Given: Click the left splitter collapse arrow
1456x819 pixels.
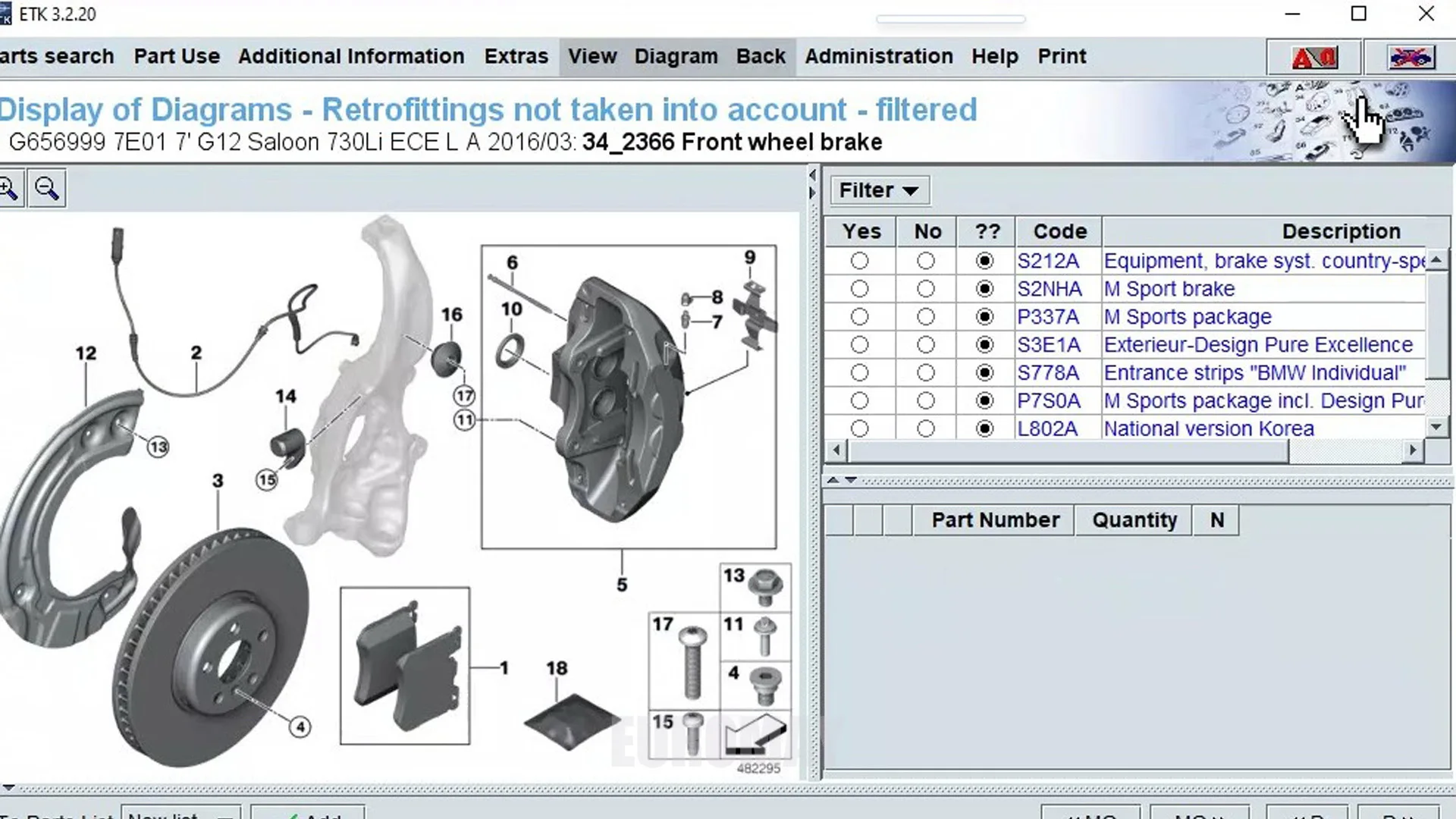Looking at the screenshot, I should [812, 176].
